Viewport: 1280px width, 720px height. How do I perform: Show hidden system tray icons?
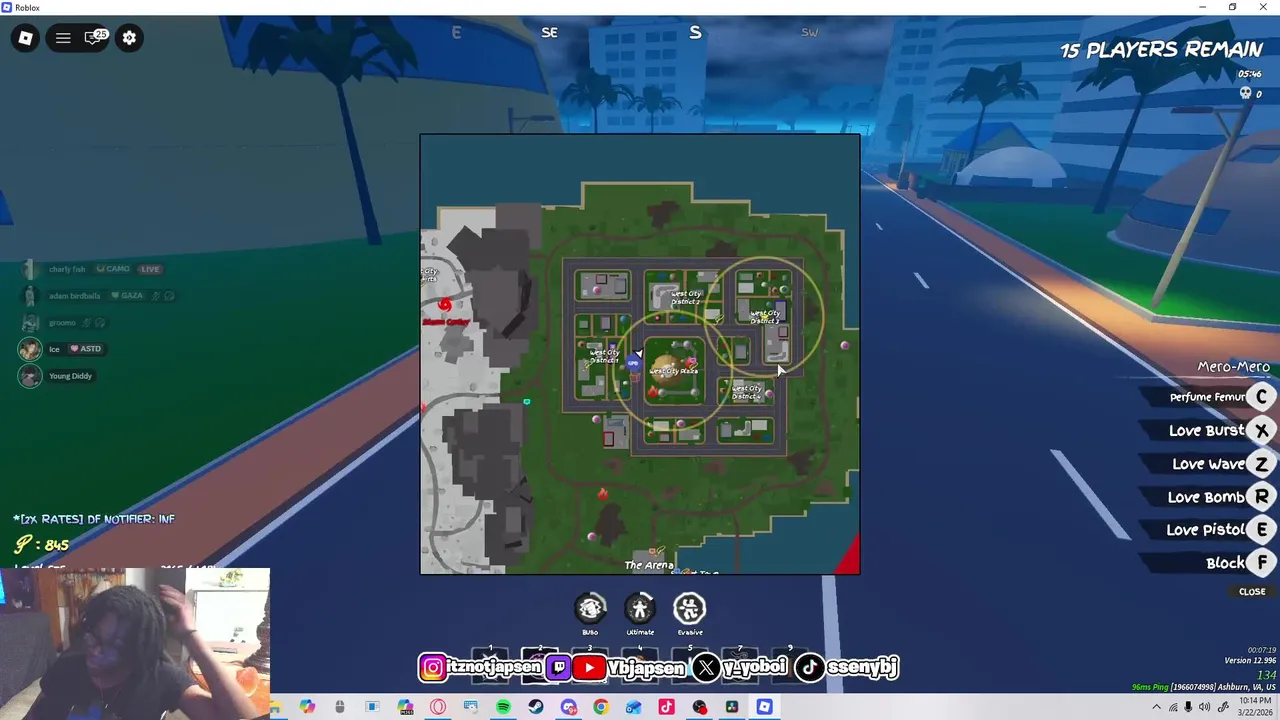[1157, 707]
